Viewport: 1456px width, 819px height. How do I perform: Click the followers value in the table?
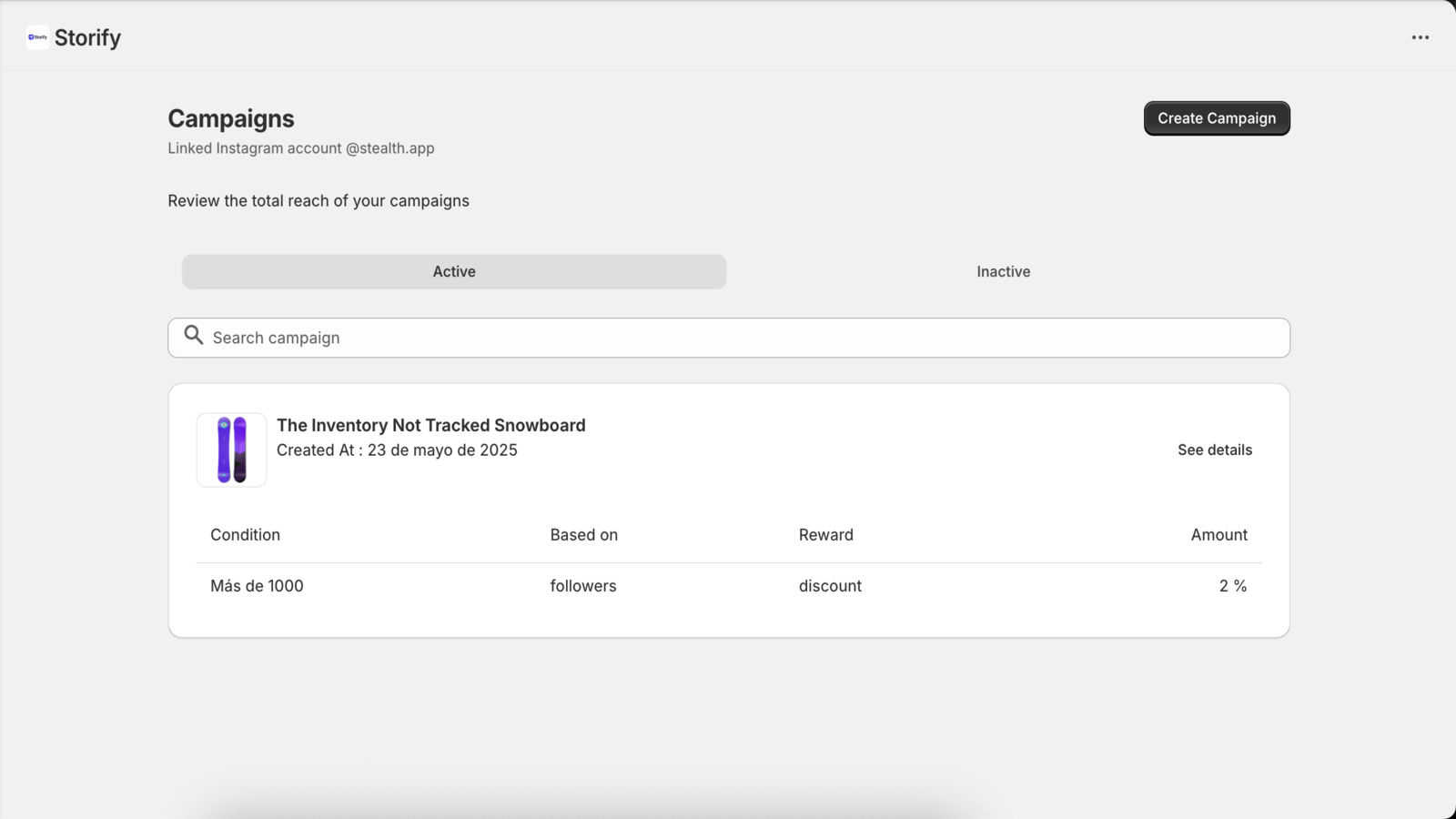(x=582, y=585)
